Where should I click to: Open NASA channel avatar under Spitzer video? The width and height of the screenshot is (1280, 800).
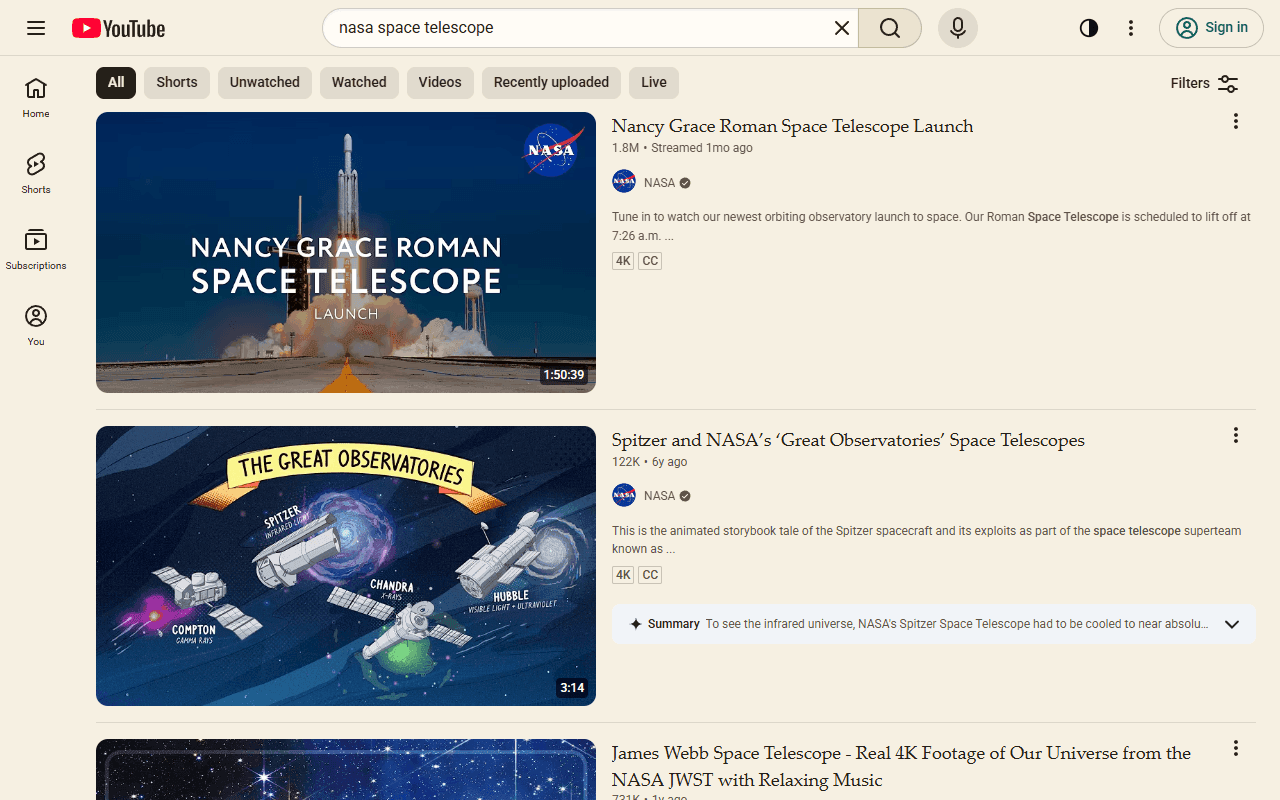pos(624,496)
